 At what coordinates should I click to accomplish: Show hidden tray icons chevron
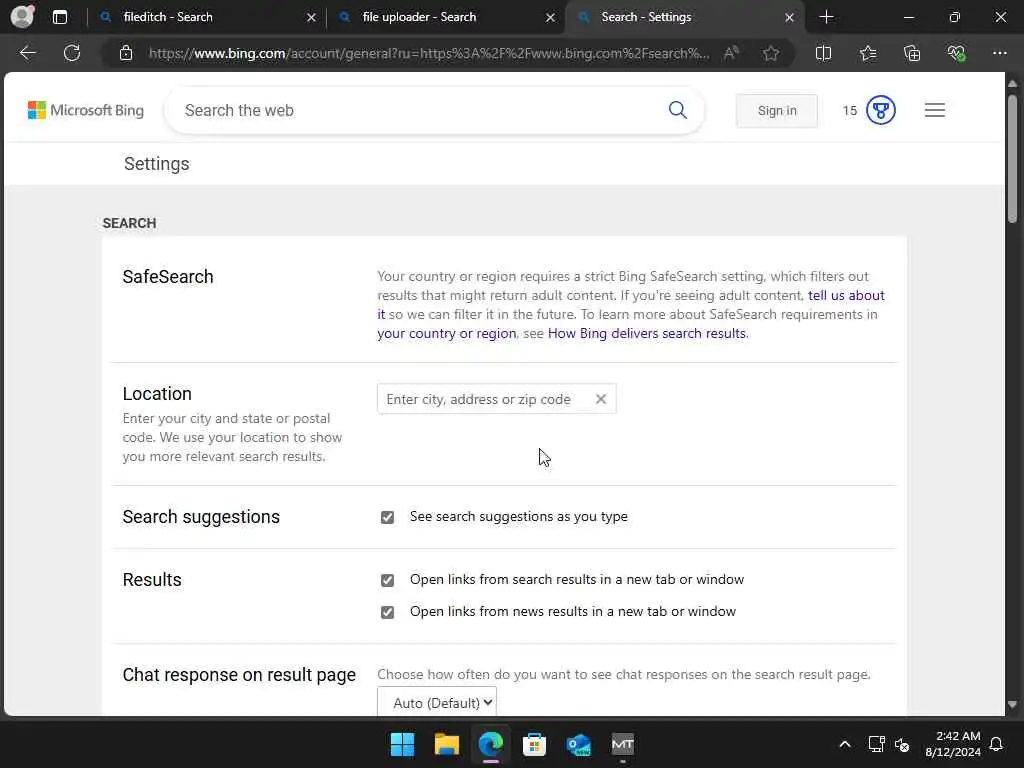coord(844,744)
